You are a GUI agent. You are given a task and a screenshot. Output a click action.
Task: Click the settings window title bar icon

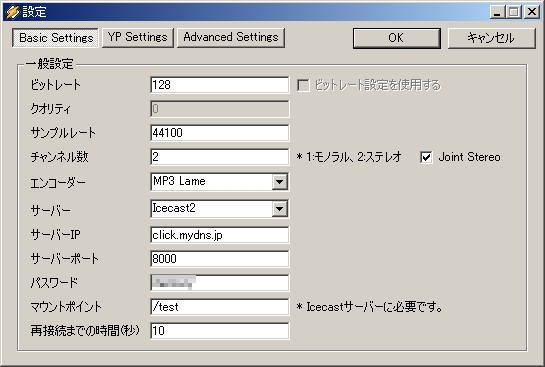13,12
